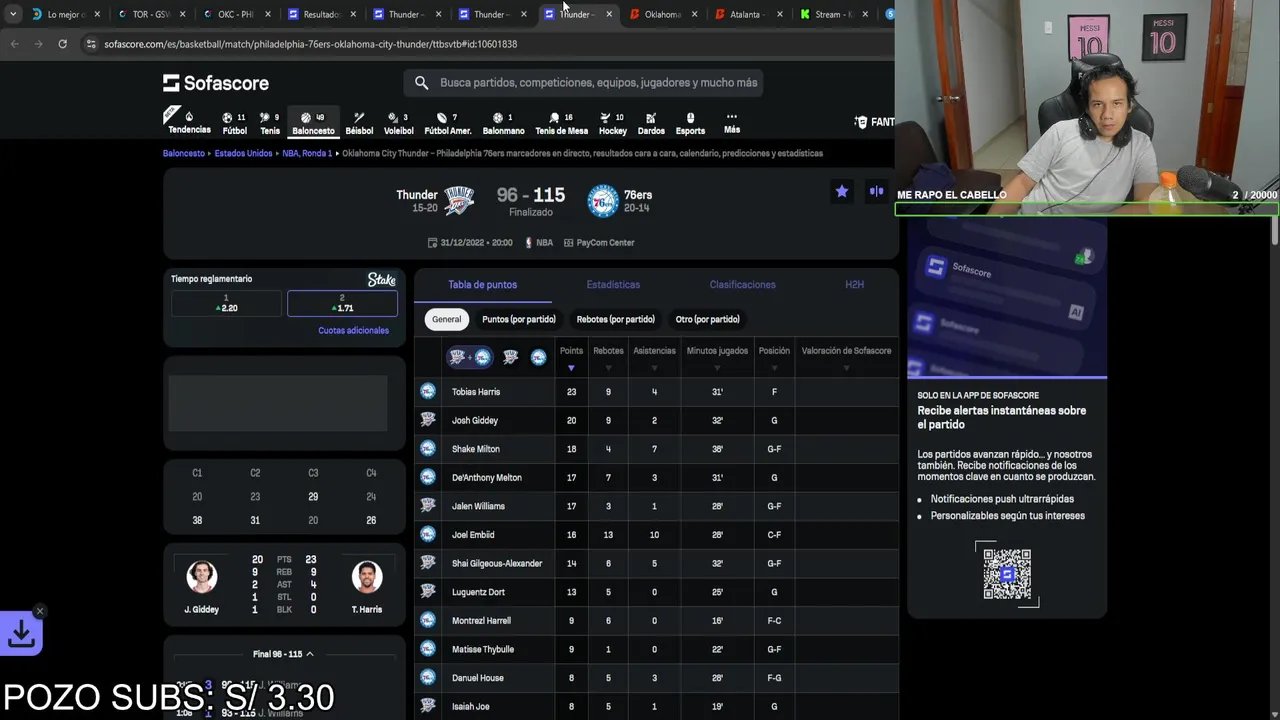Click the compare icon beside the star
Screen dimensions: 1280x720
[876, 191]
